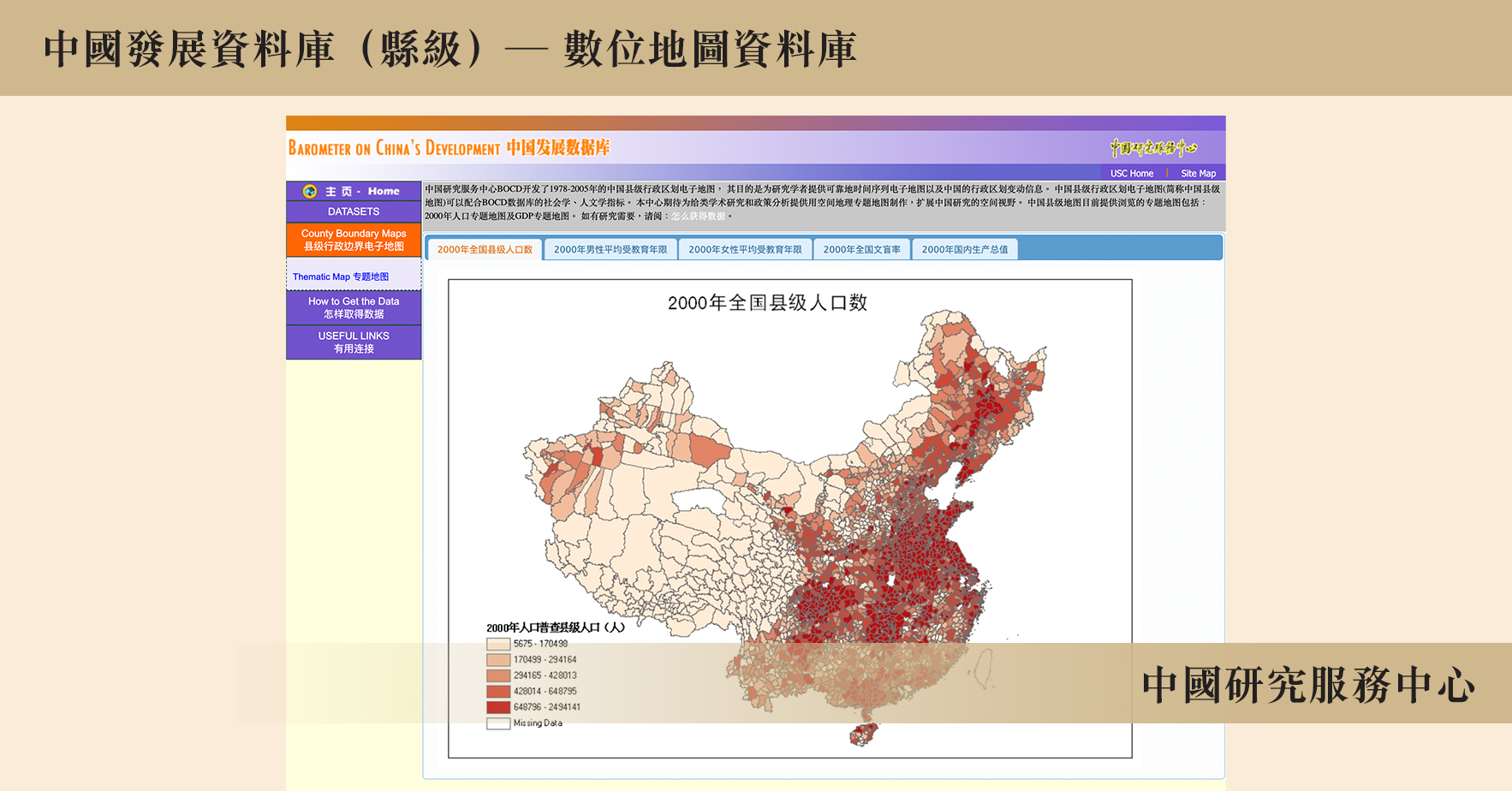Image resolution: width=1512 pixels, height=791 pixels.
Task: Switch to the 2000年男性平均受教育年限 tab
Action: click(x=610, y=249)
